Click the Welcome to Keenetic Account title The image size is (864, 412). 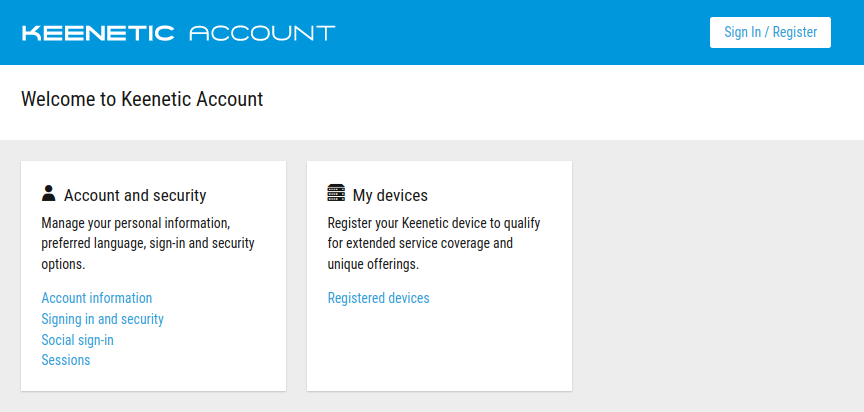click(x=142, y=99)
